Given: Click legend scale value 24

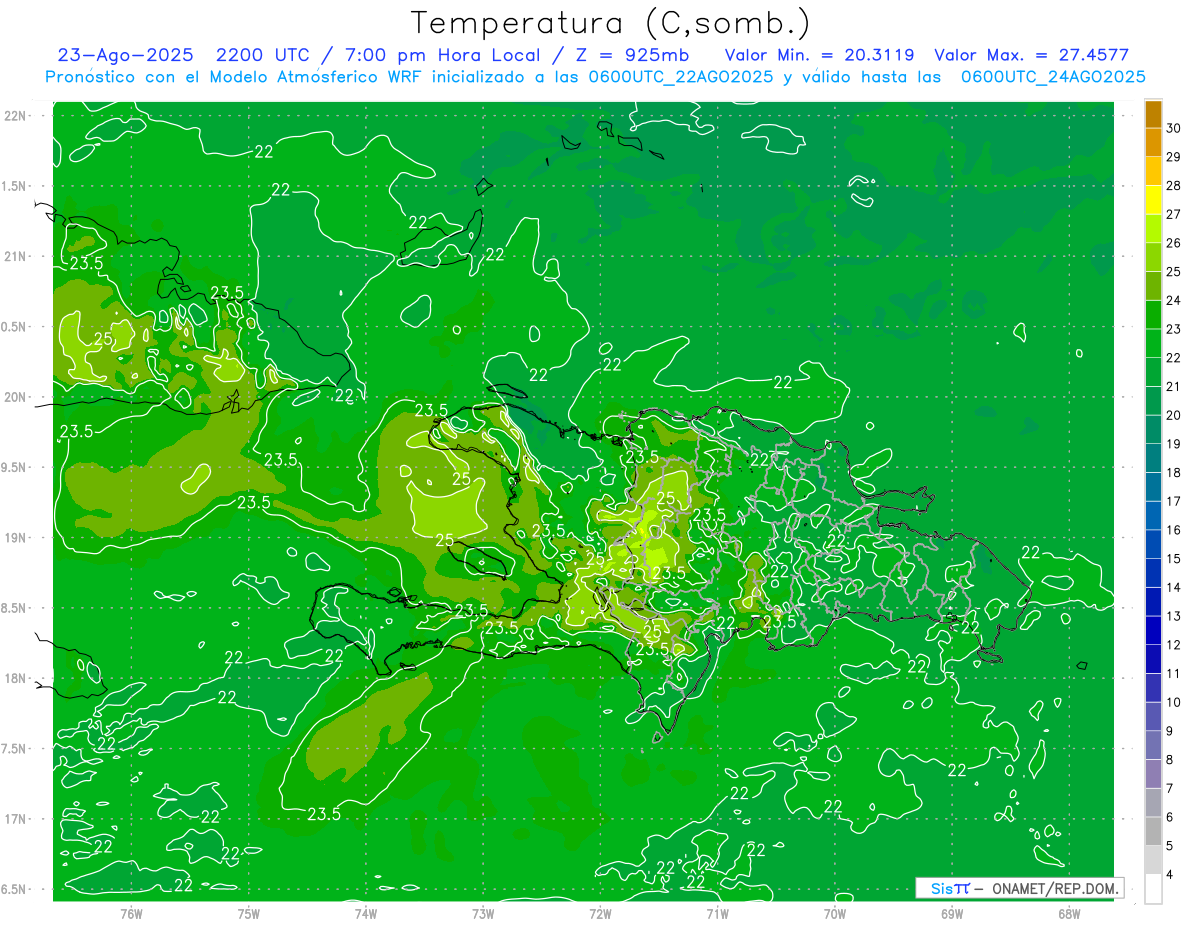Looking at the screenshot, I should click(1174, 300).
